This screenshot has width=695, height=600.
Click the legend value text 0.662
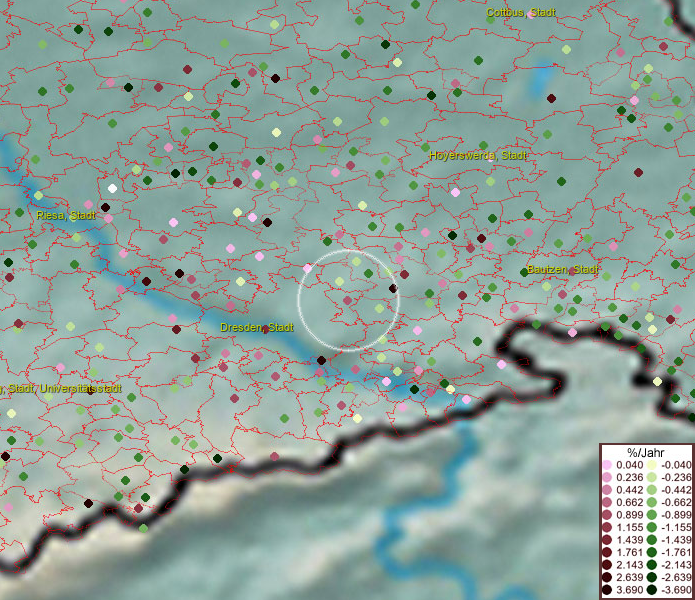point(630,502)
